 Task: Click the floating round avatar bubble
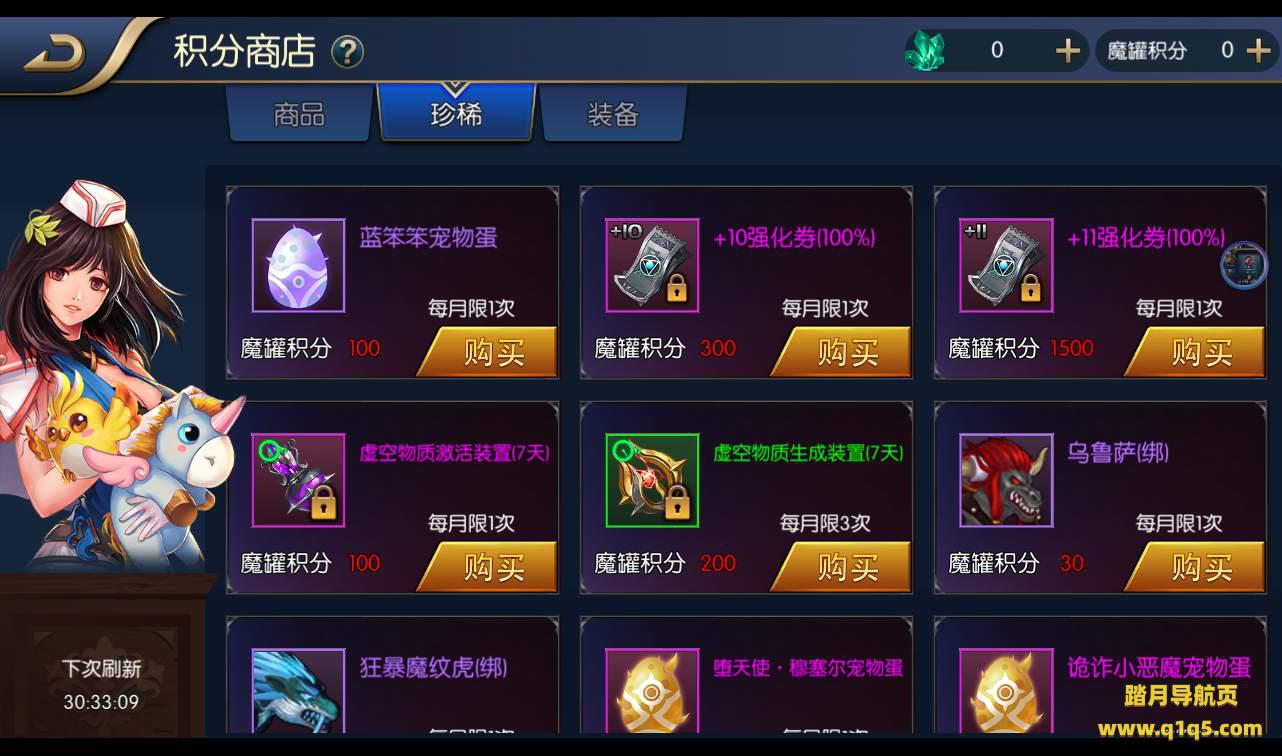(1244, 265)
